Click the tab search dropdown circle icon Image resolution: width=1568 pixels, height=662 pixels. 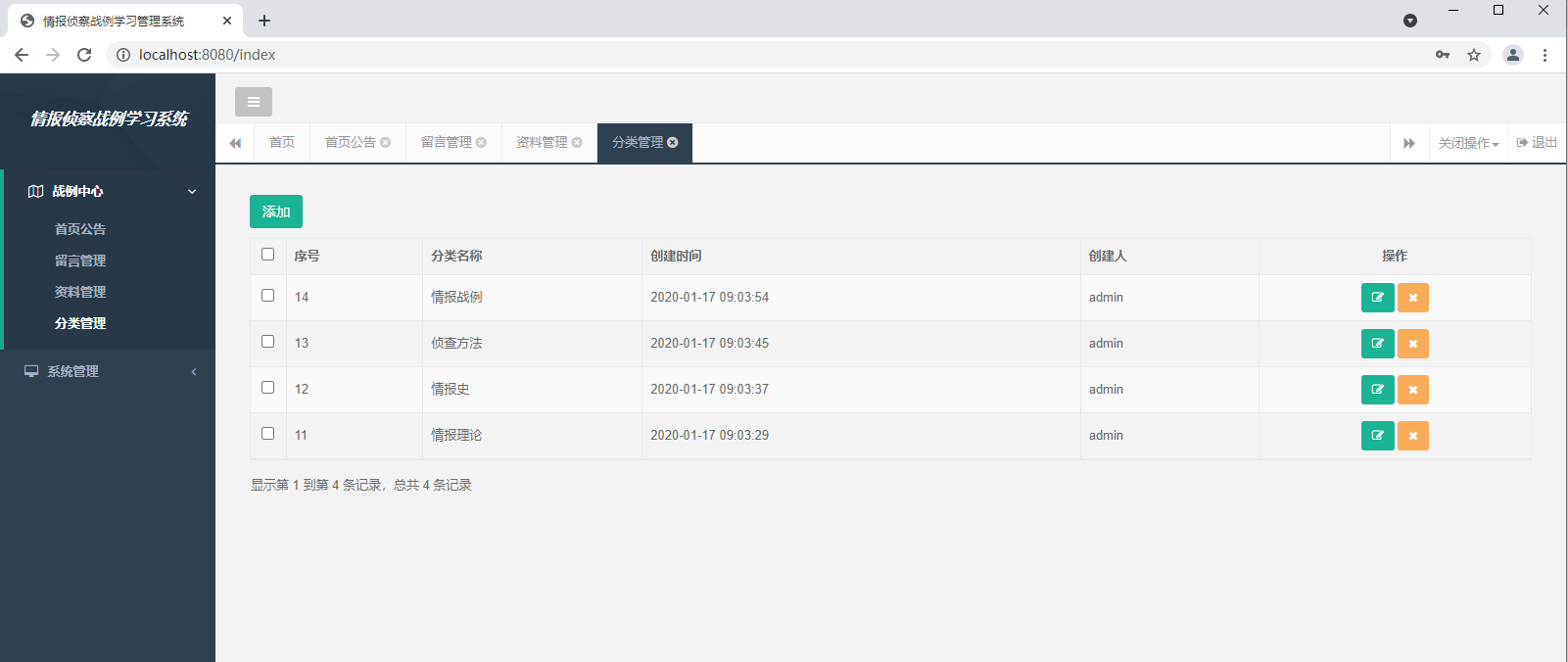(x=1410, y=21)
